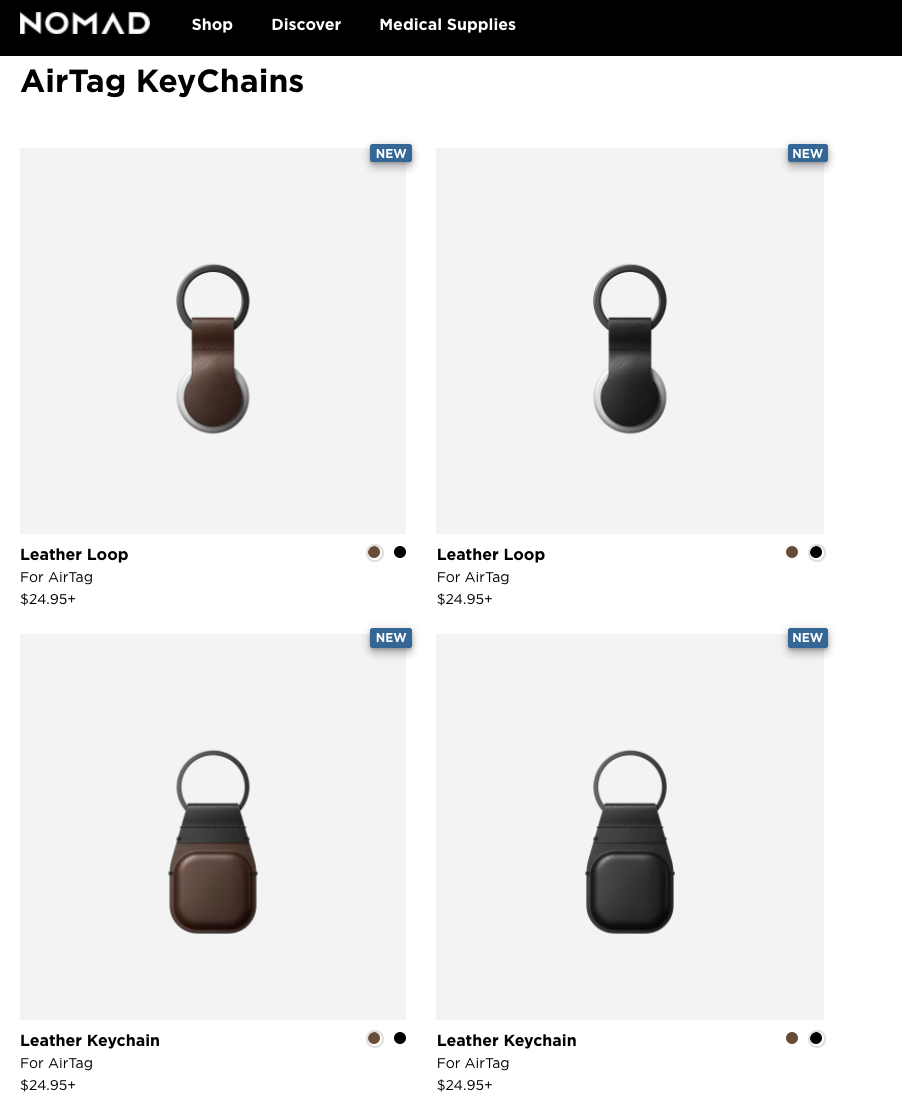Open the Shop menu
Image resolution: width=902 pixels, height=1112 pixels.
212,24
